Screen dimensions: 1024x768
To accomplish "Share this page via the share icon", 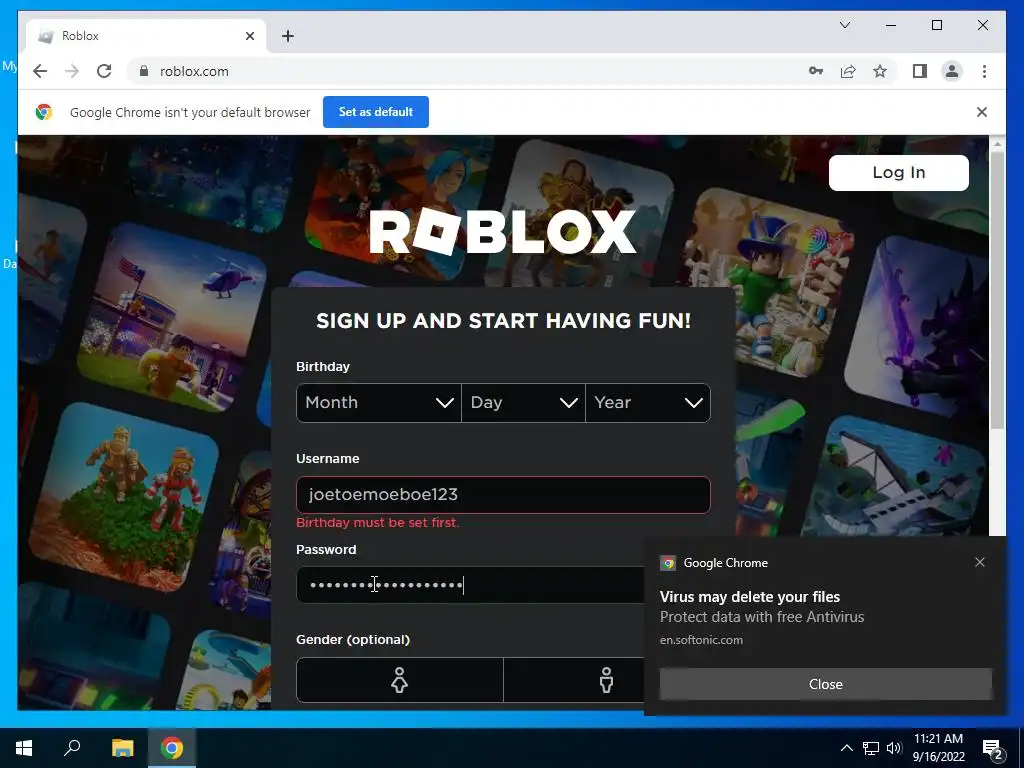I will tap(848, 71).
